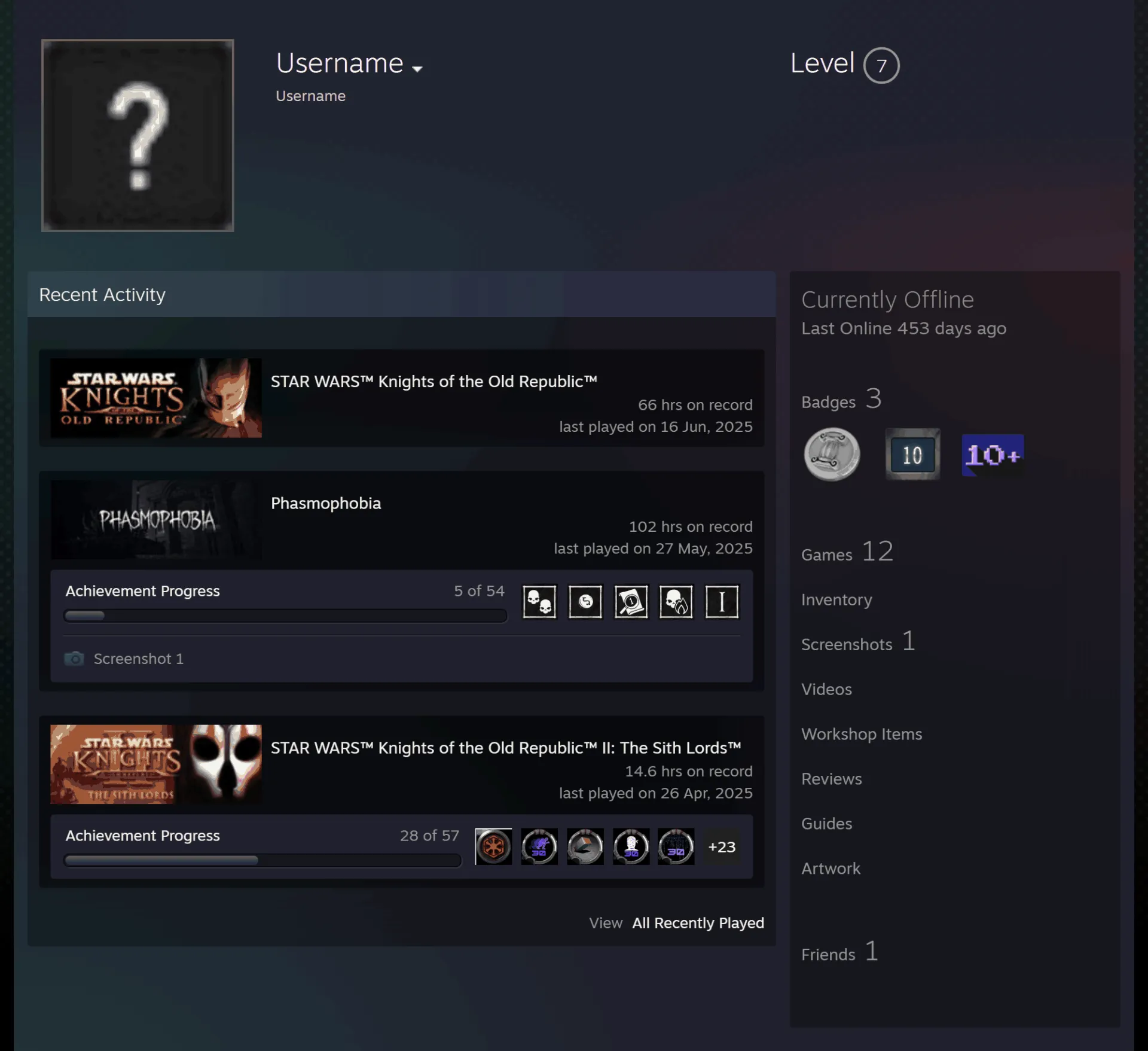The height and width of the screenshot is (1051, 1148).
Task: Open the Videos link
Action: (x=826, y=690)
